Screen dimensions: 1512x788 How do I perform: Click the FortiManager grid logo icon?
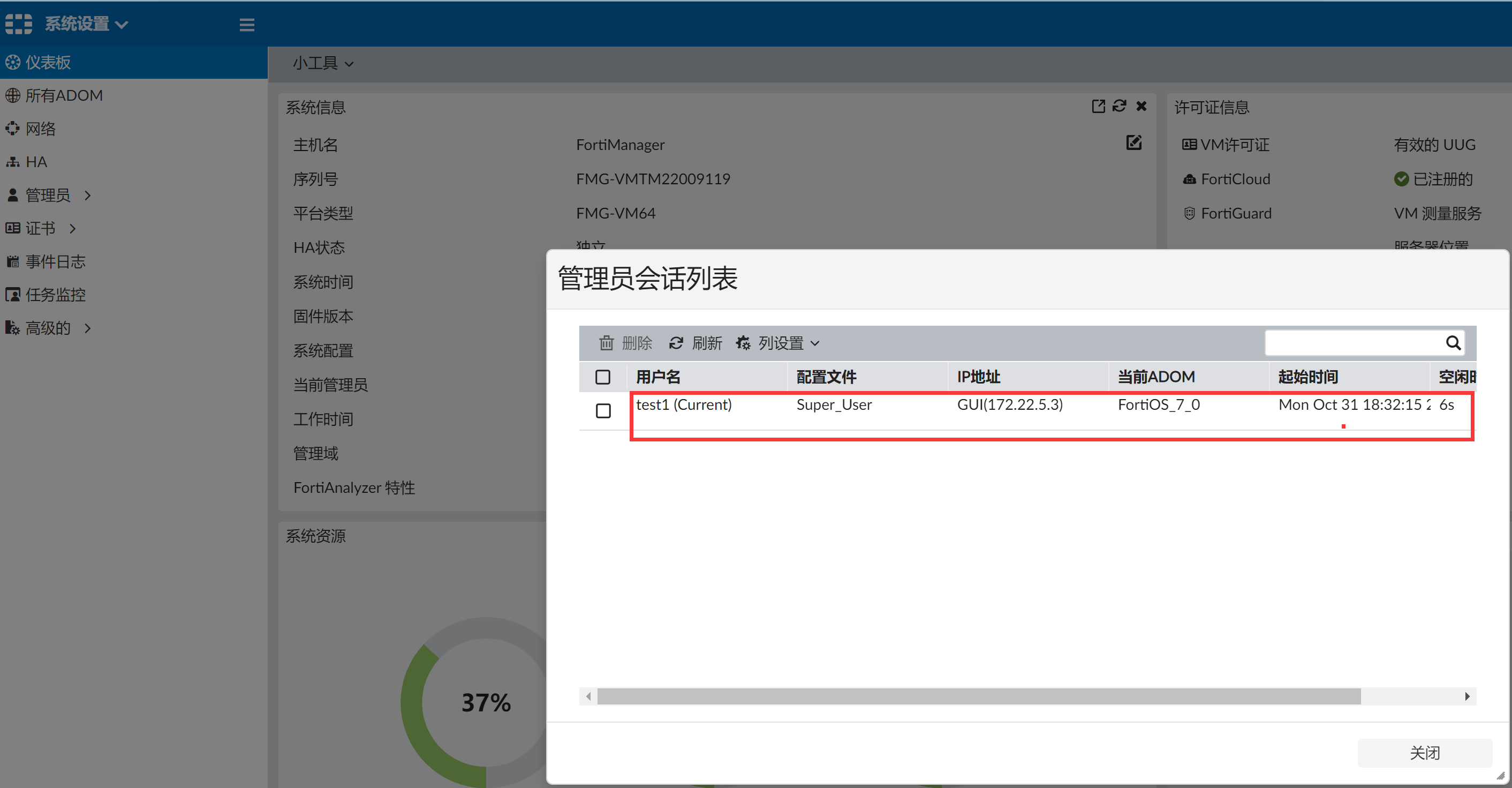tap(19, 24)
